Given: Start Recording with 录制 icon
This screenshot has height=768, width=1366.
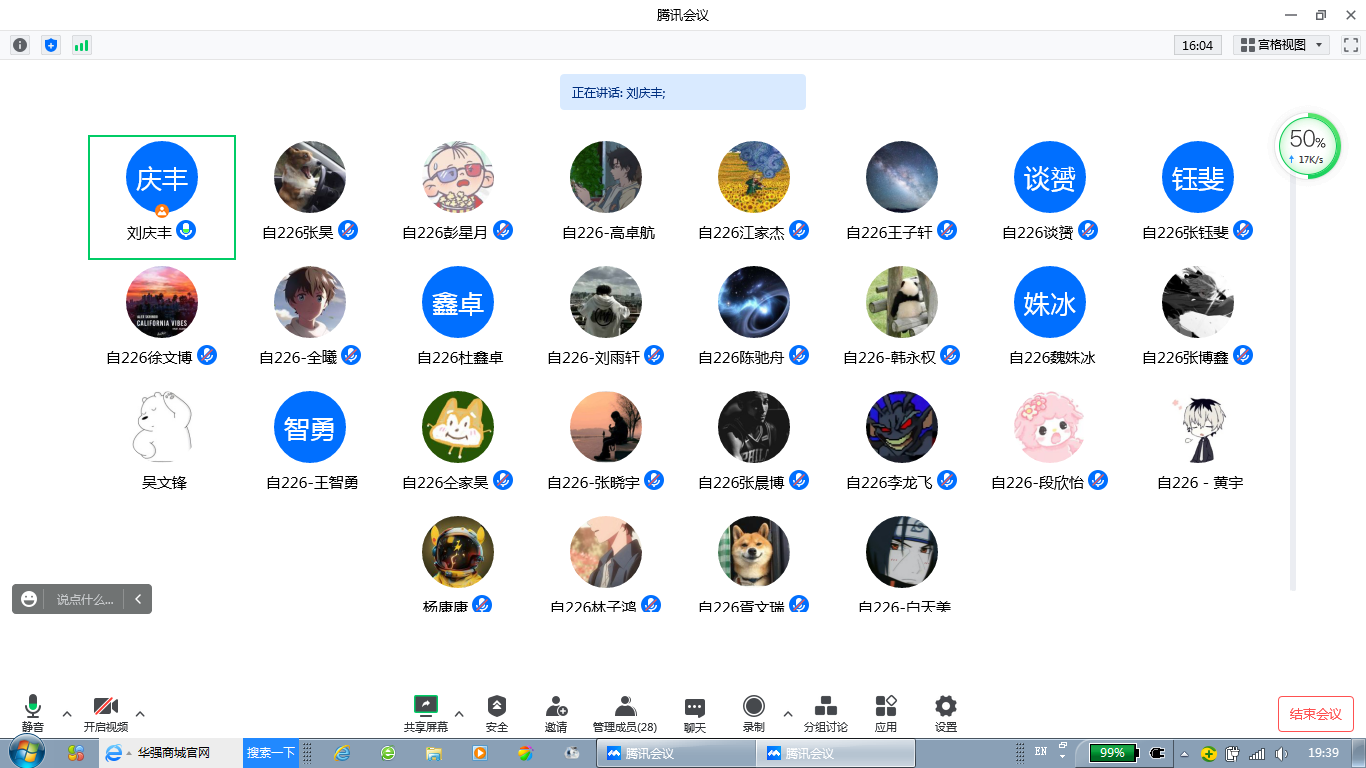Looking at the screenshot, I should pyautogui.click(x=754, y=713).
